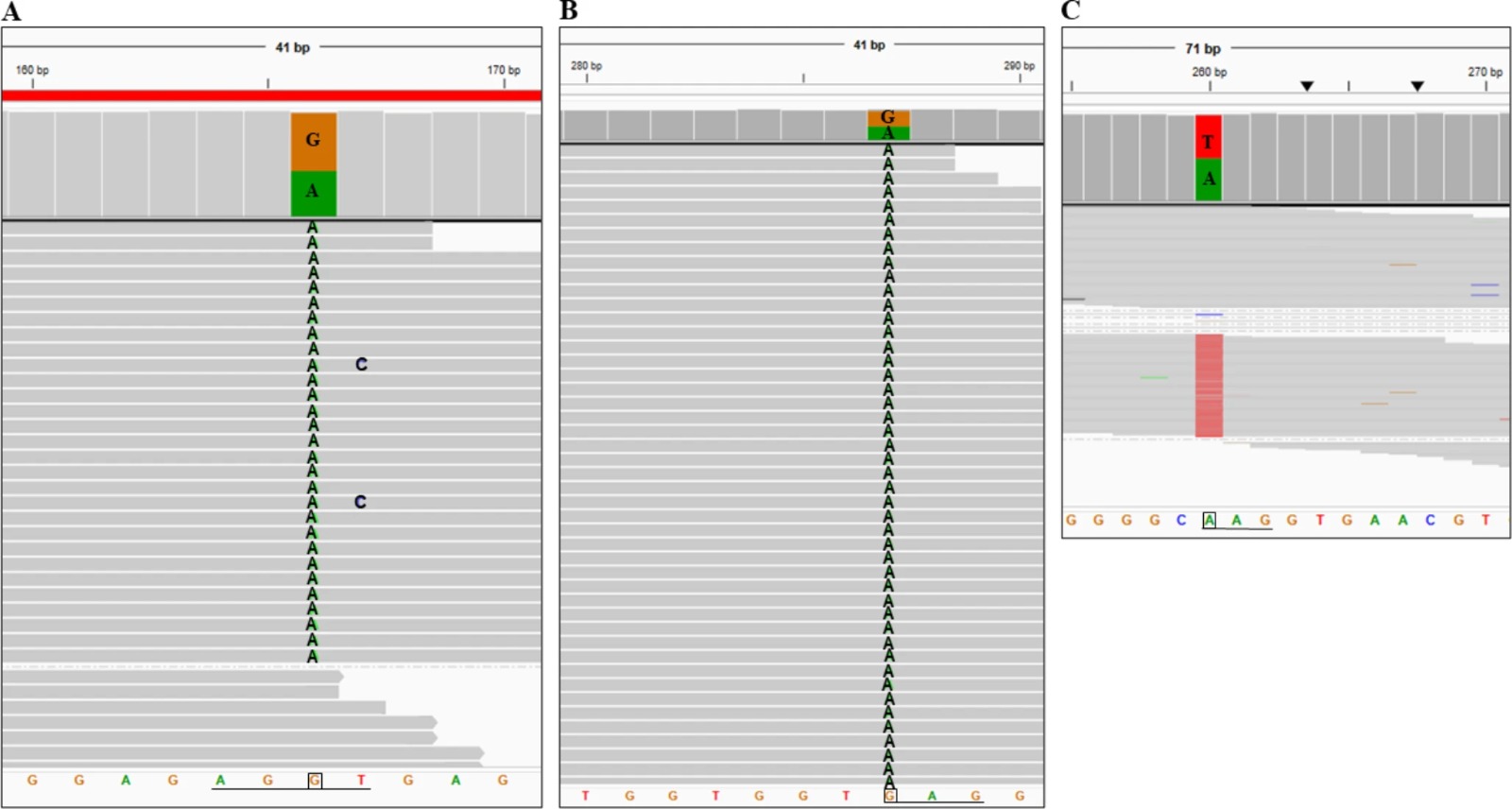The height and width of the screenshot is (809, 1512).
Task: Click the orange G coverage block in panel A
Action: click(x=313, y=141)
